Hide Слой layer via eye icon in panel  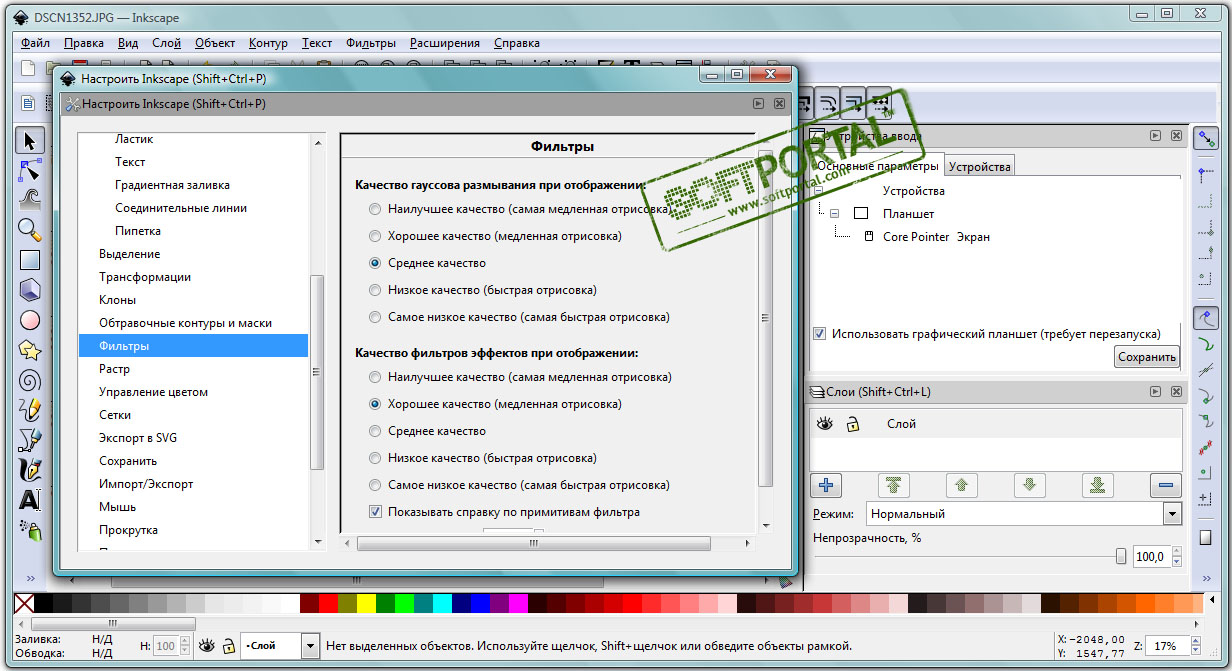825,424
